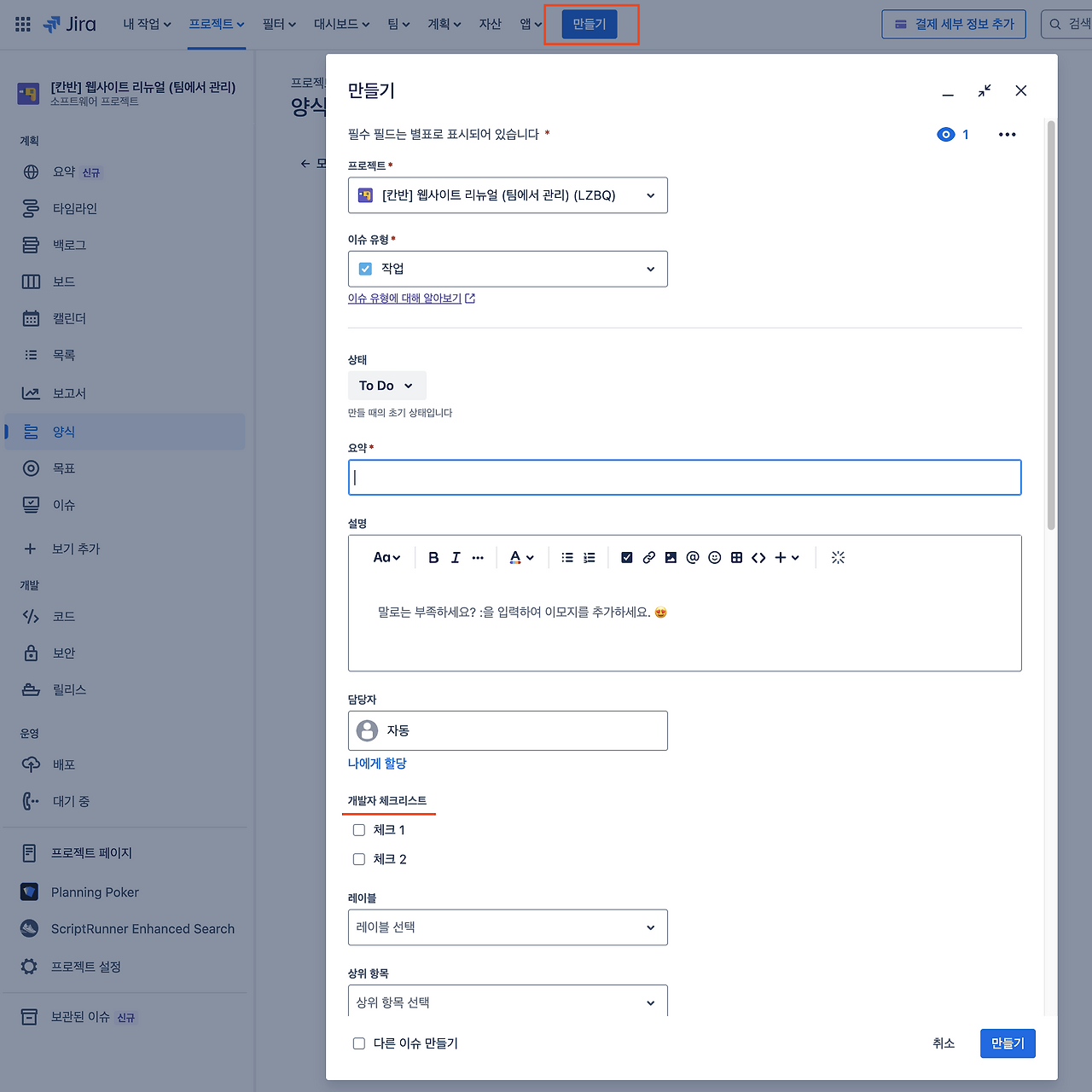Click the 담당자 assignee field

(508, 731)
